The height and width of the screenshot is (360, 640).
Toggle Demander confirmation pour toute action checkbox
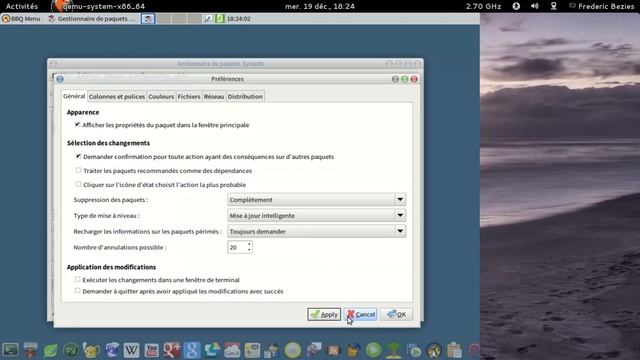coord(78,156)
